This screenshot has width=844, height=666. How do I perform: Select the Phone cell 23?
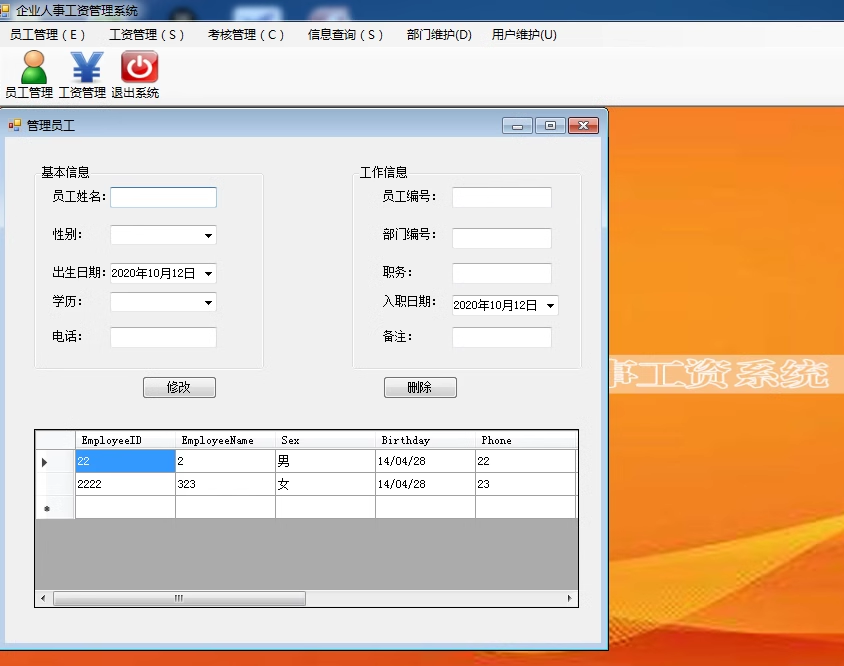pyautogui.click(x=526, y=484)
